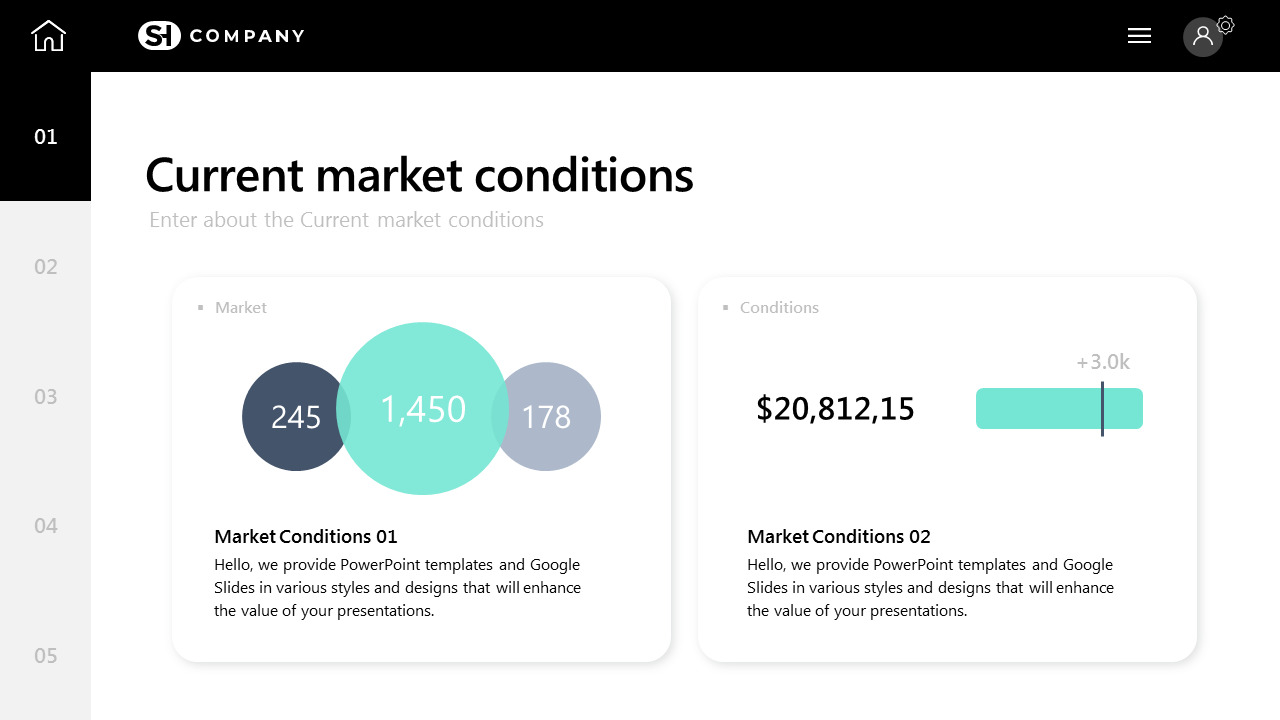Click the SH company logo

159,36
